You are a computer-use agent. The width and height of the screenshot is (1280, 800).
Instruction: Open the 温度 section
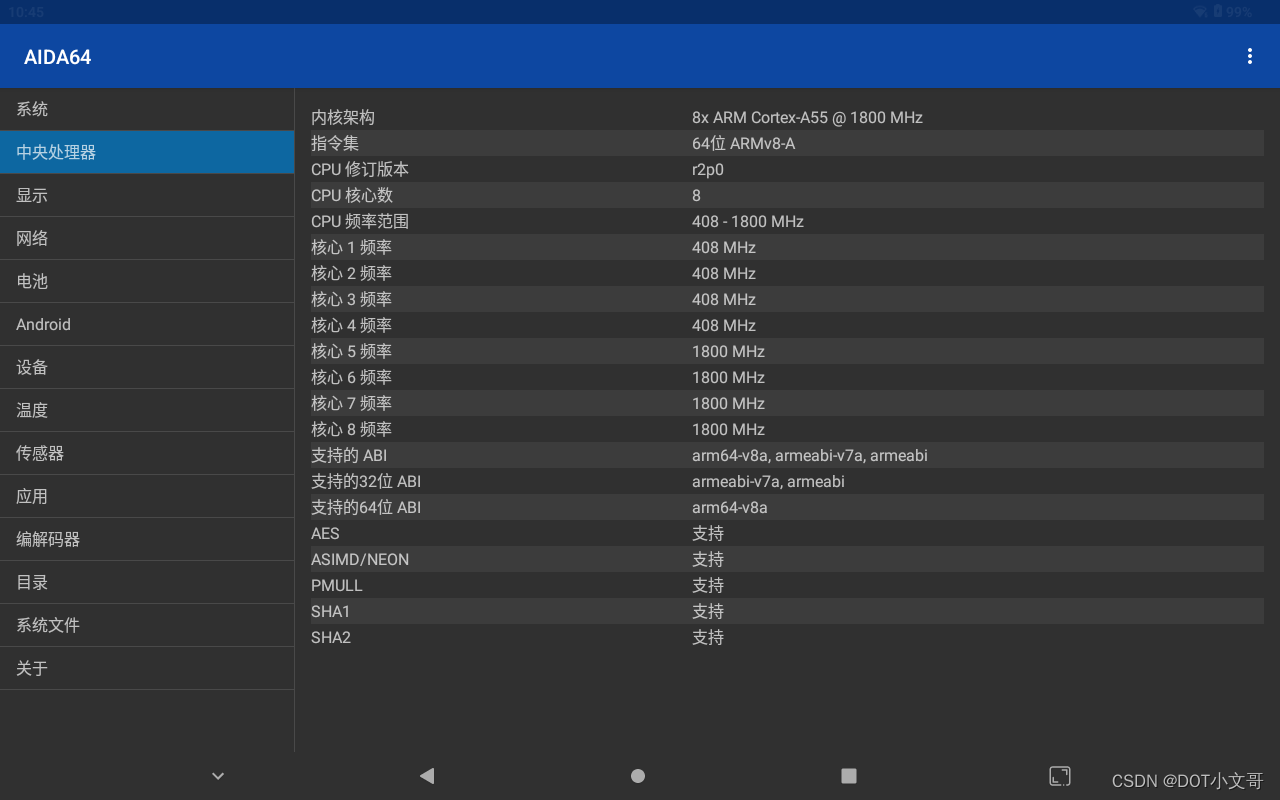click(x=147, y=410)
